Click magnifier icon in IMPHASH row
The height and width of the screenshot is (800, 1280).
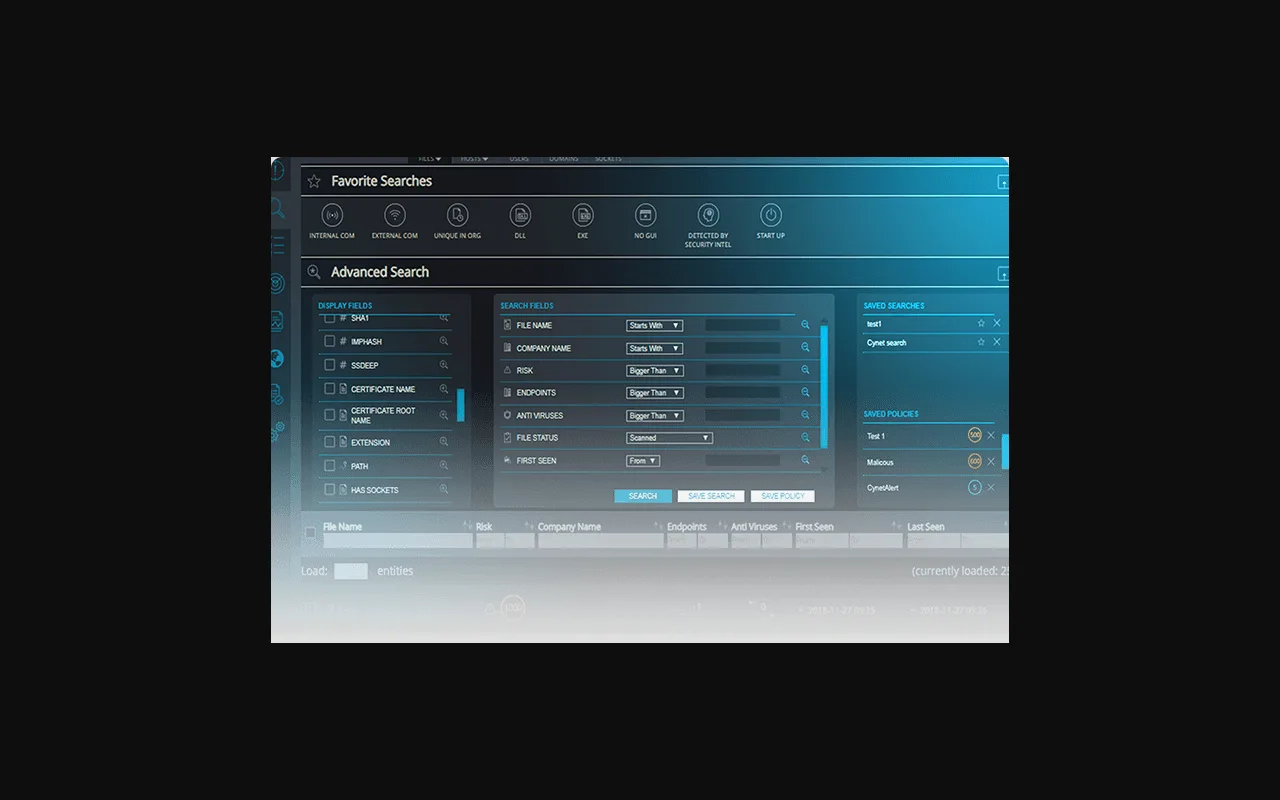[x=444, y=341]
